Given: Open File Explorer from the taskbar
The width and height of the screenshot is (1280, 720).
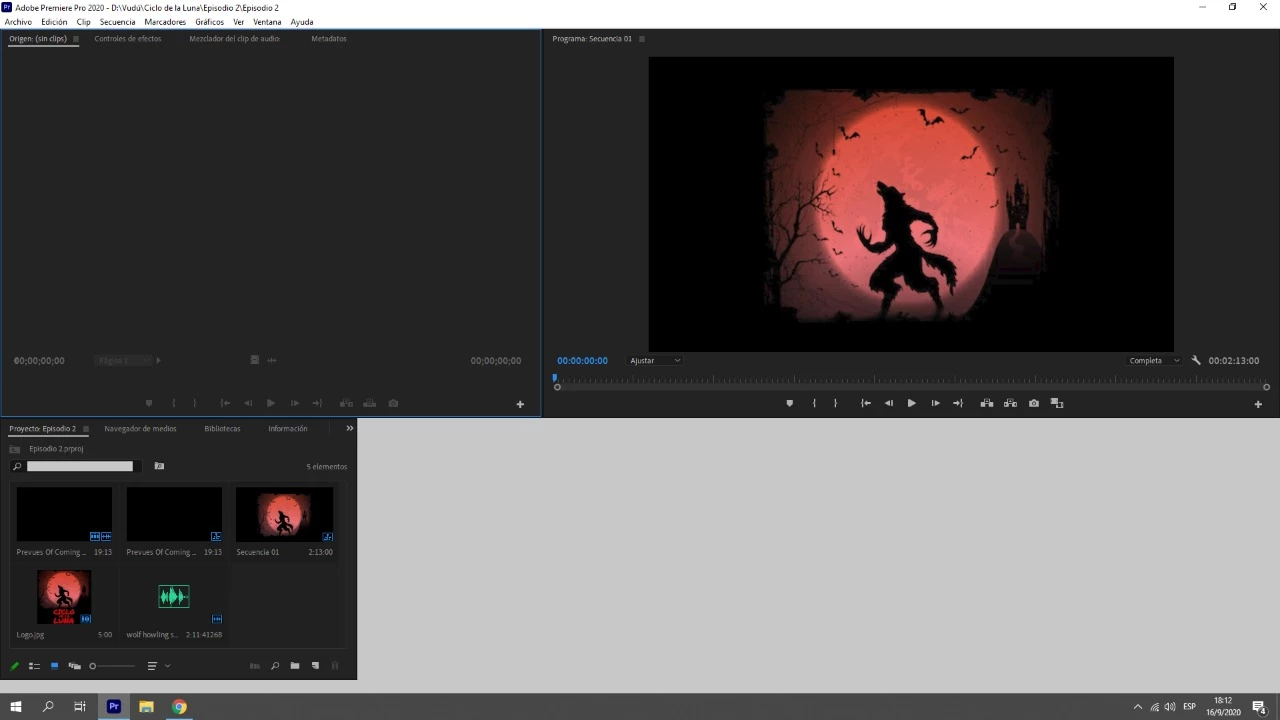Looking at the screenshot, I should pyautogui.click(x=146, y=707).
